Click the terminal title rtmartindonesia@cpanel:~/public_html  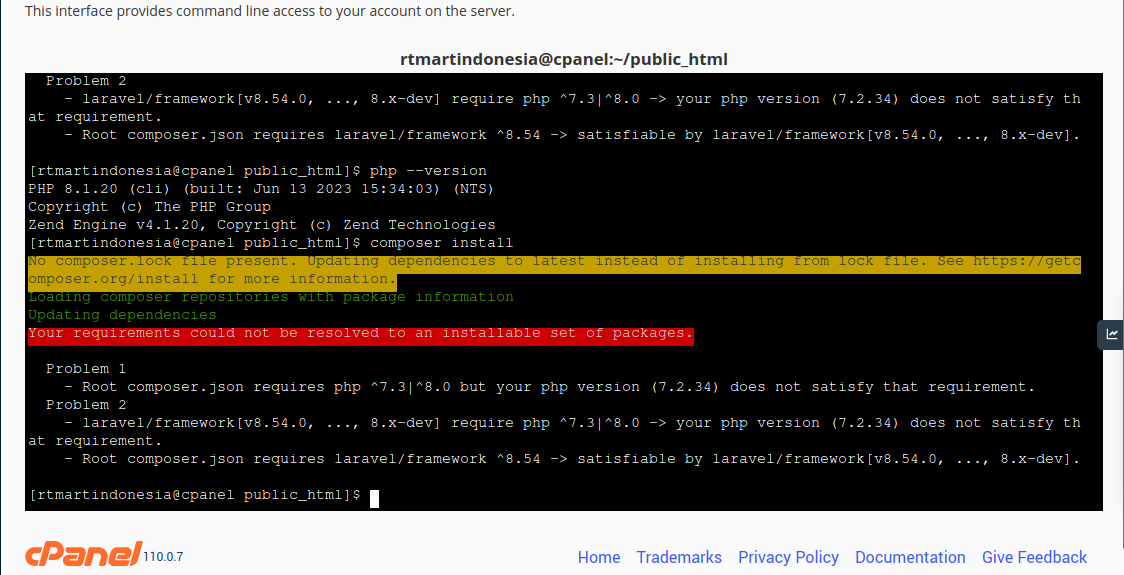pyautogui.click(x=563, y=59)
